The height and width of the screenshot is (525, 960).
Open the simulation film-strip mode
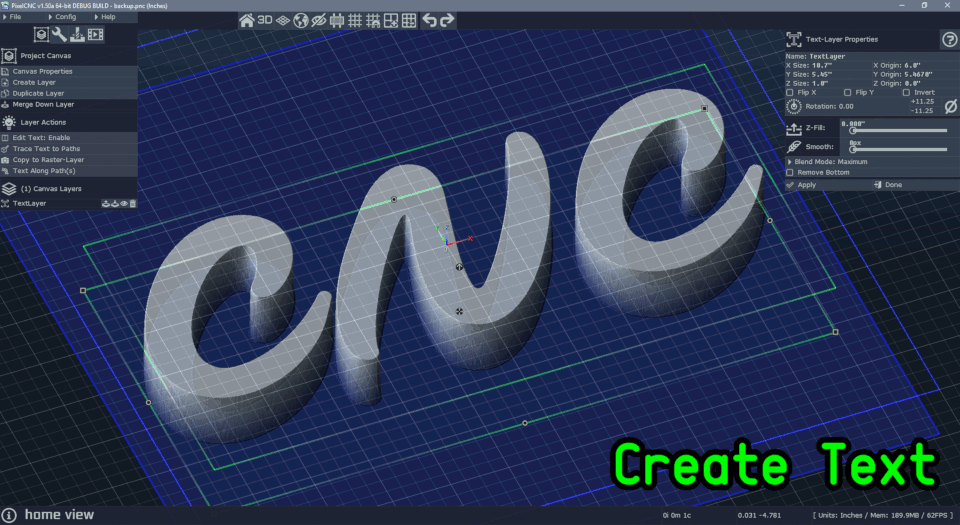click(x=96, y=35)
